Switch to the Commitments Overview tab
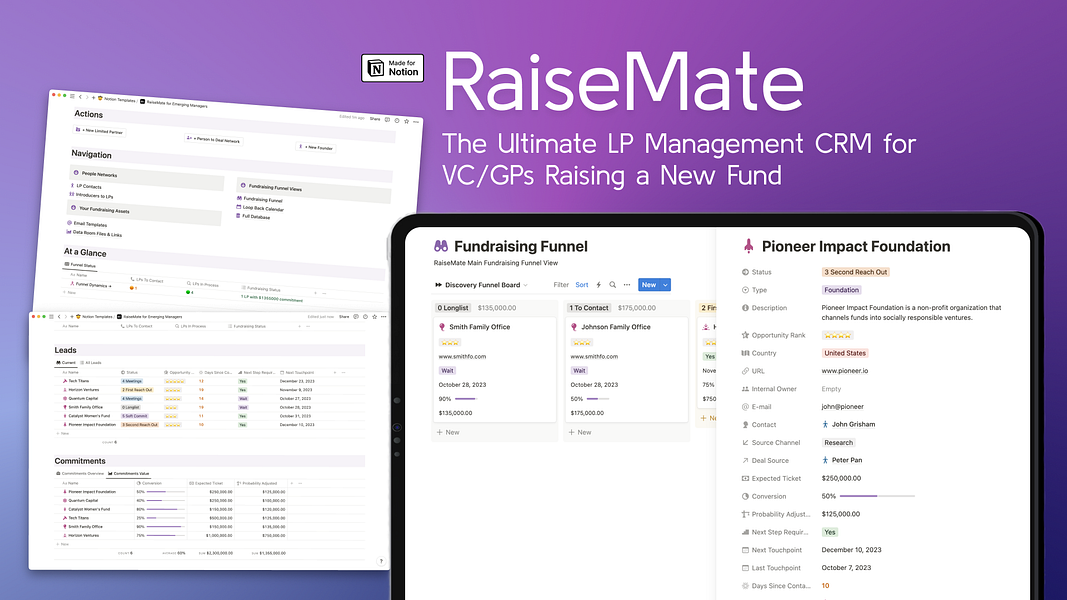Viewport: 1067px width, 600px height. 80,473
